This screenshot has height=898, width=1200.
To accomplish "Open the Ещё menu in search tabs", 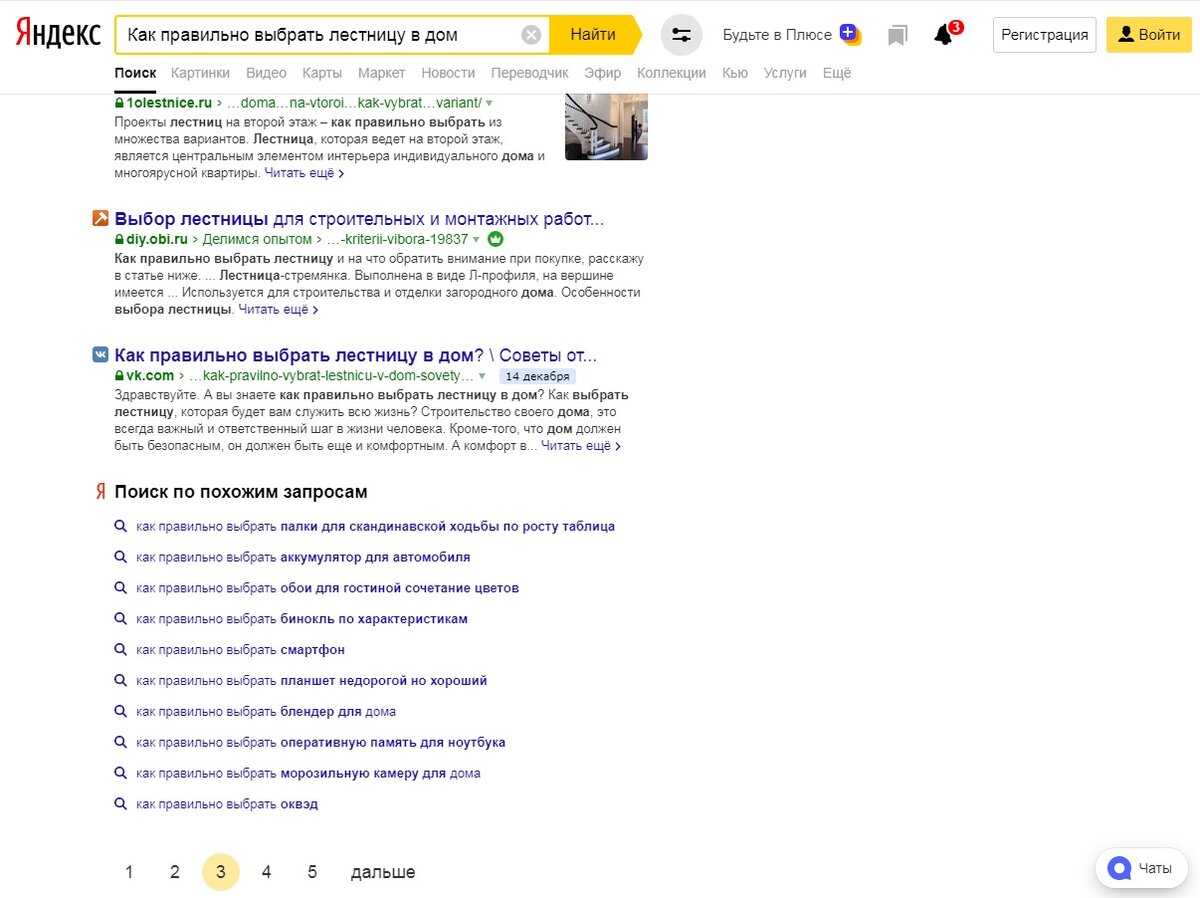I will [837, 73].
